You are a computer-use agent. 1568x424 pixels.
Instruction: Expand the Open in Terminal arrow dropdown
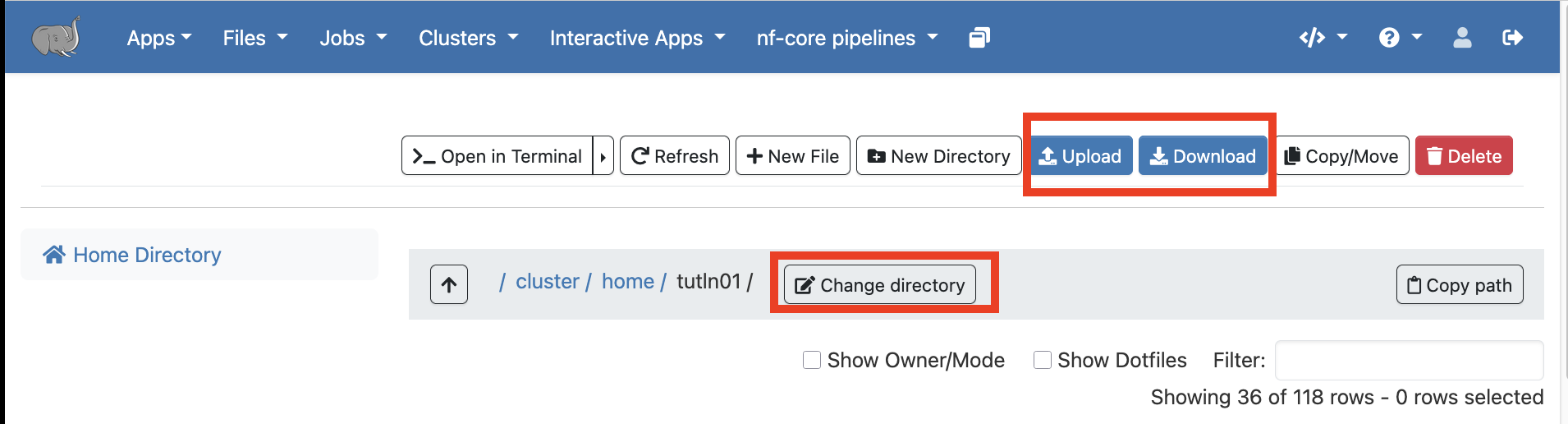pos(603,156)
